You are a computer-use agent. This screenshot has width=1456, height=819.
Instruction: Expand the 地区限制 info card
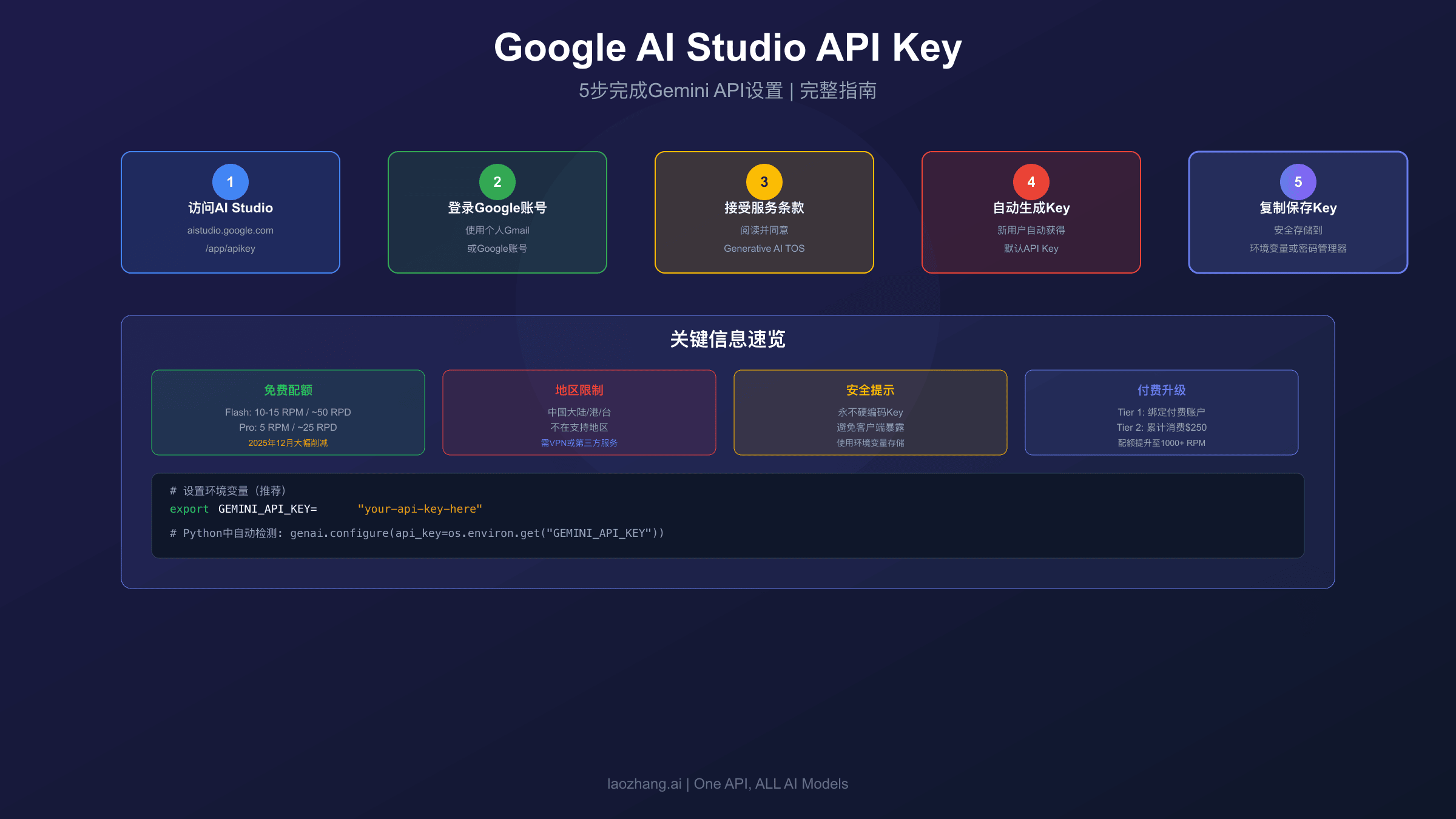579,413
